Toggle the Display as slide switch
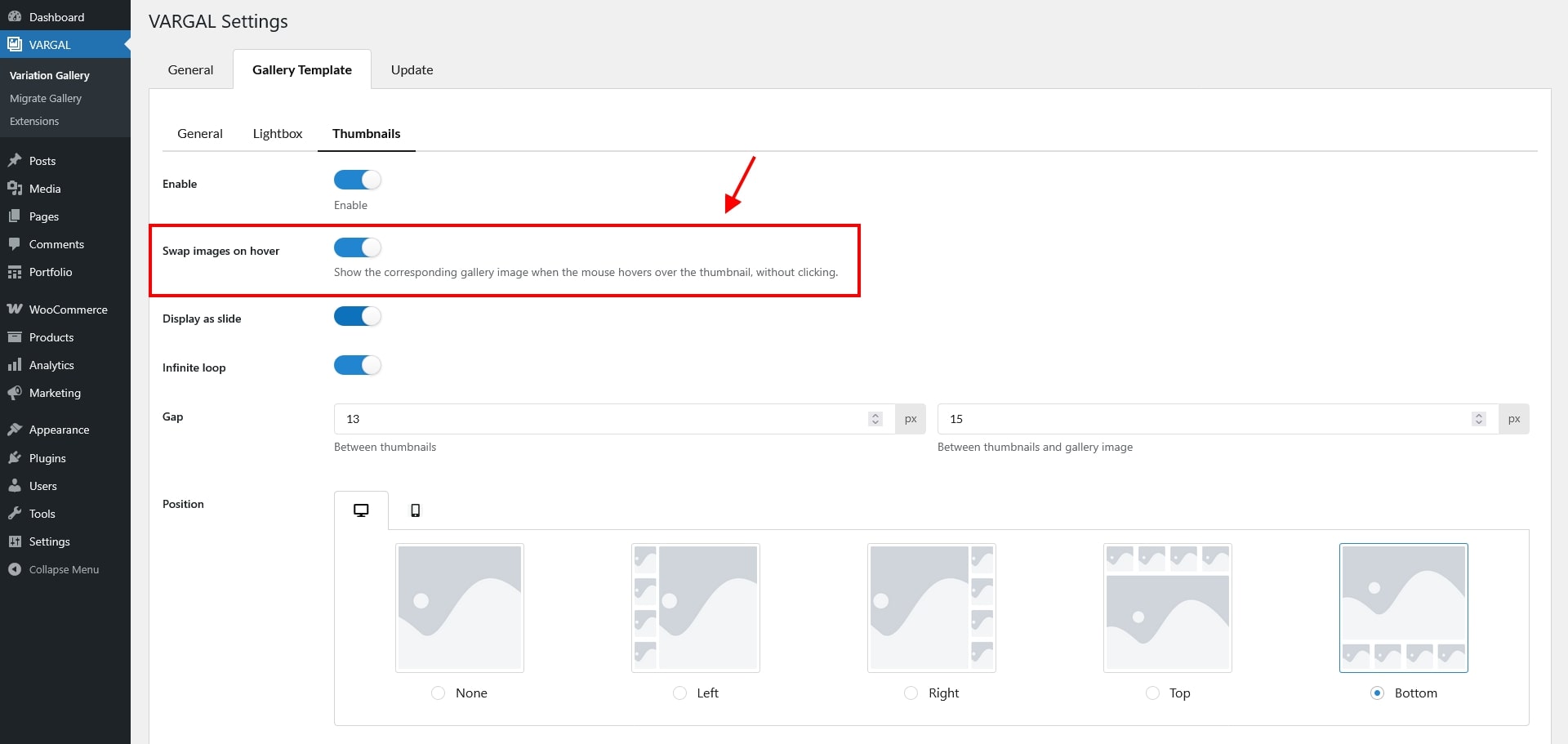 (x=358, y=316)
